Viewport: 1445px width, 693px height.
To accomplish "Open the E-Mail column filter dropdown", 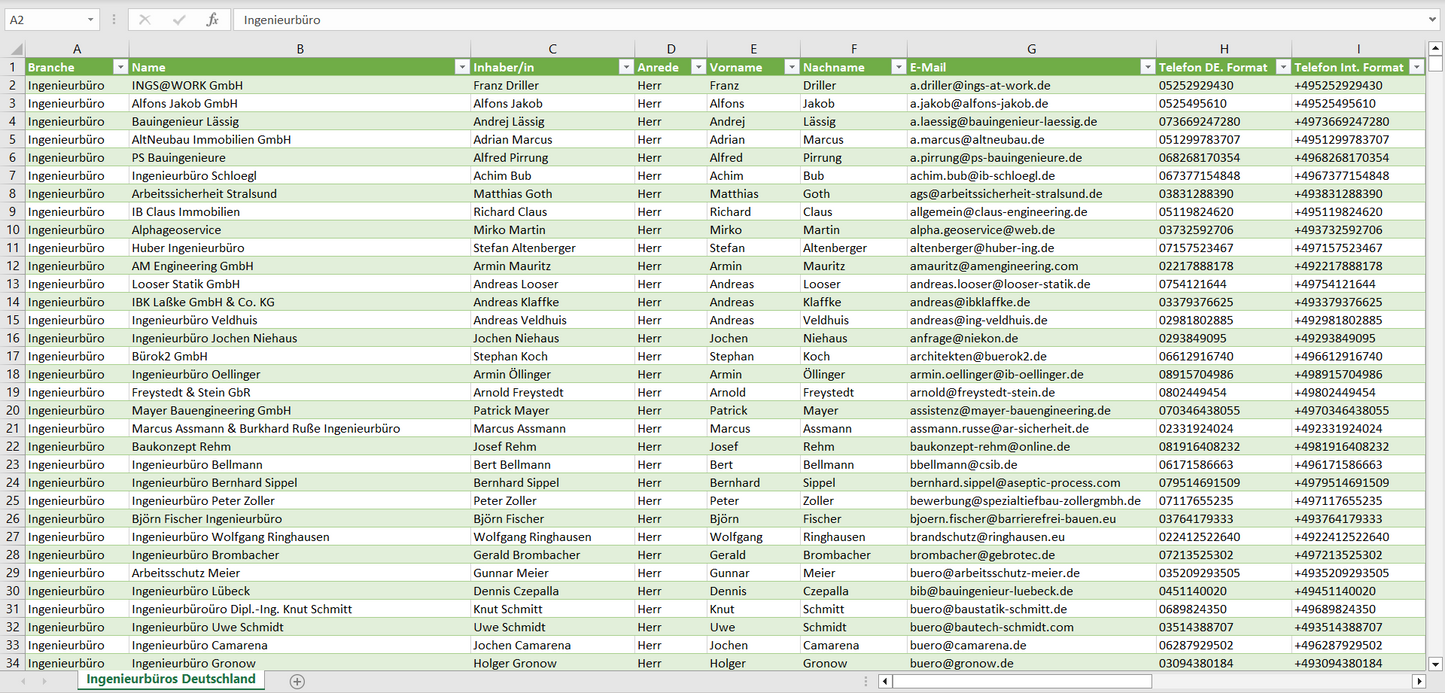I will click(x=1146, y=67).
